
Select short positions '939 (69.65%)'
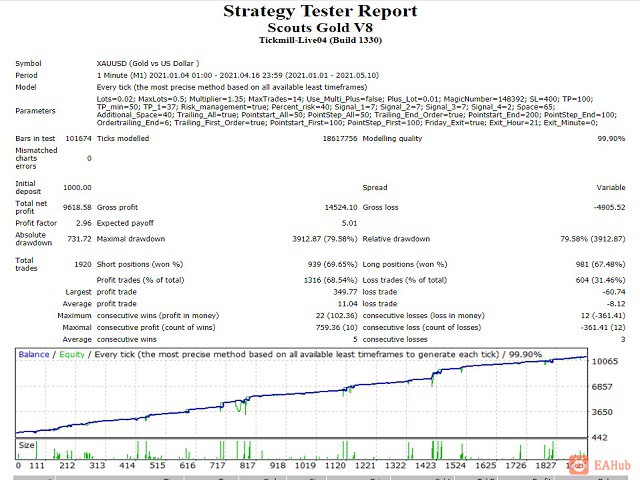(332, 264)
